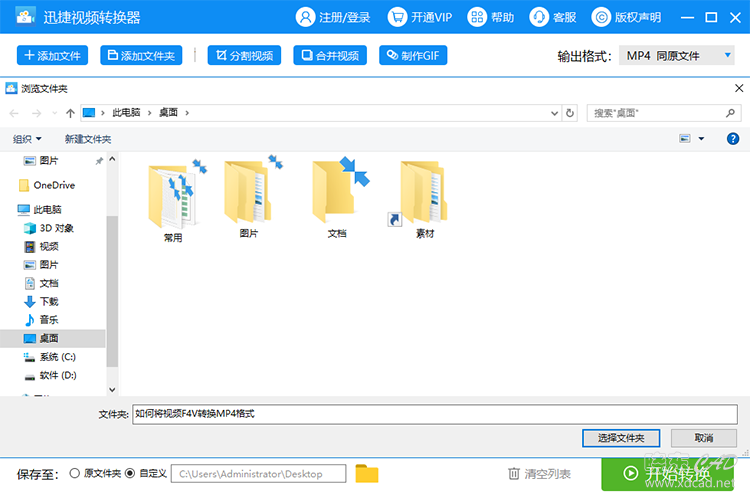Open the view options dropdown arrow

(701, 139)
